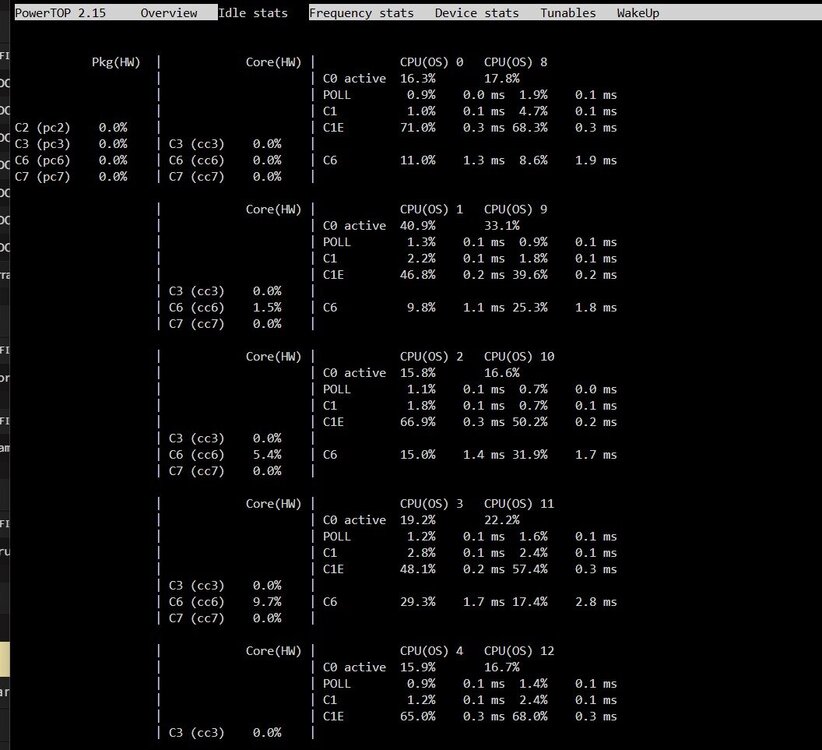Select the 31.9% C6 value for CPU 10

pos(530,455)
